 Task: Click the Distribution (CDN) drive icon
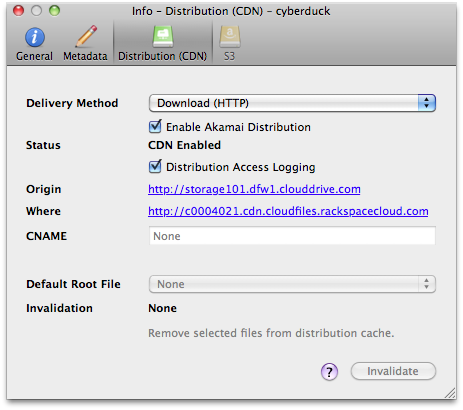(x=163, y=37)
